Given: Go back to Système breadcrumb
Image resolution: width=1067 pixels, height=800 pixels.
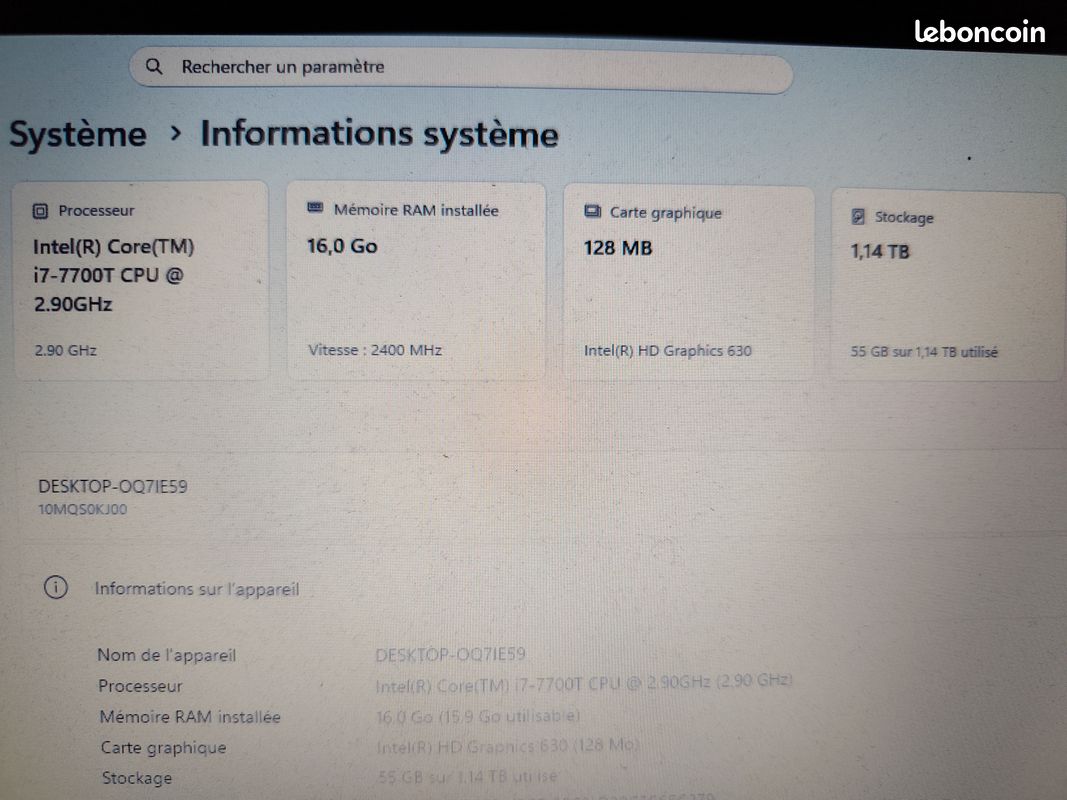Looking at the screenshot, I should click(x=78, y=133).
